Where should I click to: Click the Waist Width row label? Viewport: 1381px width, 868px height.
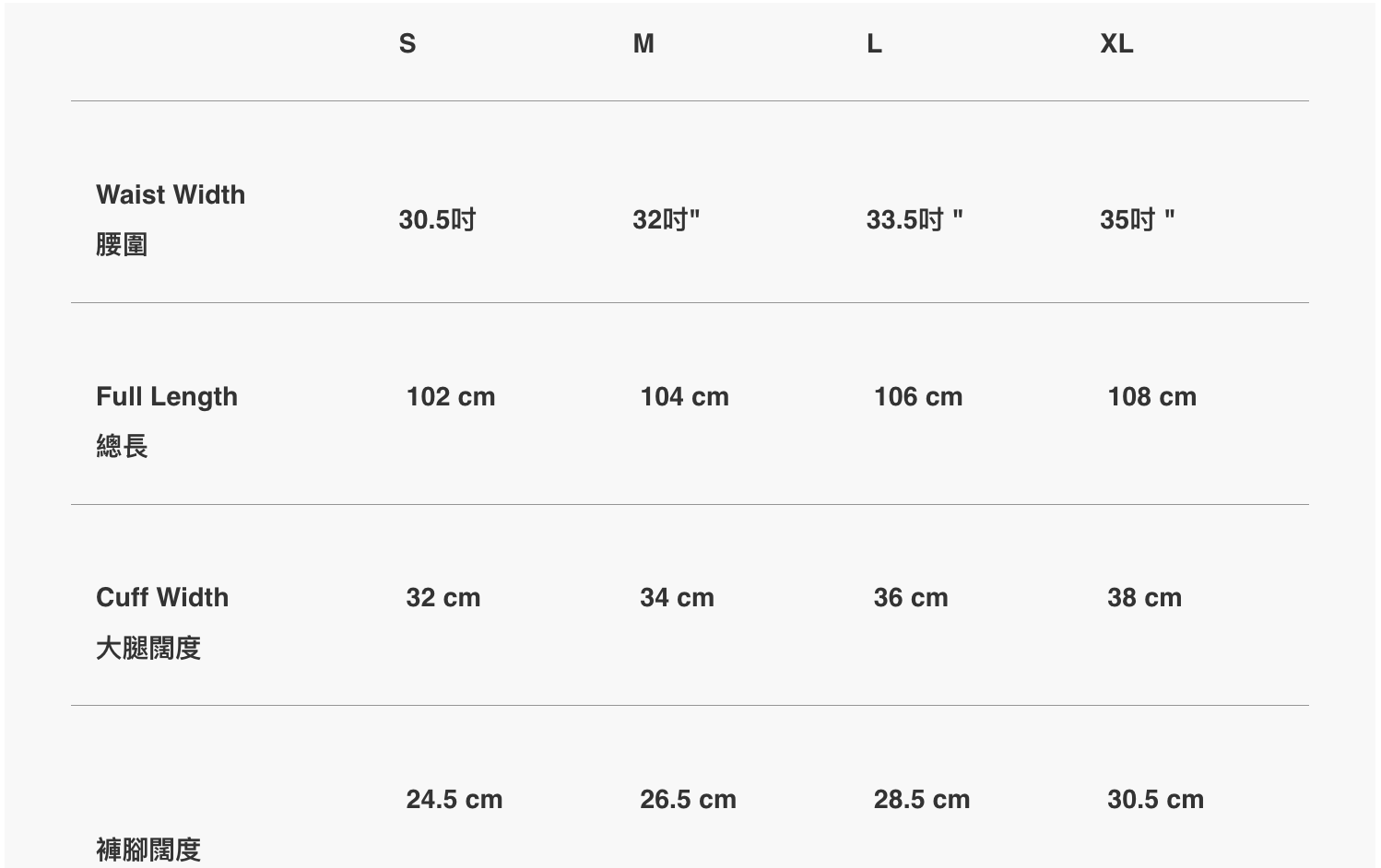pyautogui.click(x=171, y=194)
